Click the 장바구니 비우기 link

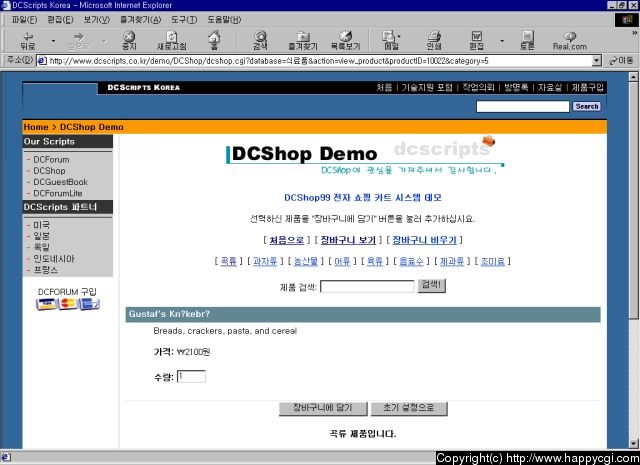(x=424, y=240)
